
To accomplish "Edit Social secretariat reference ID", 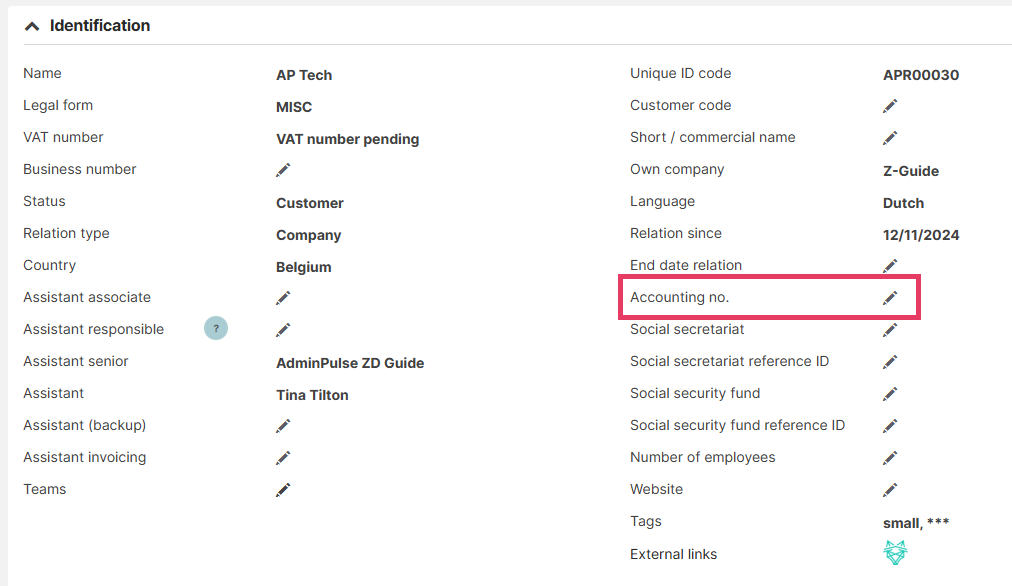I will [890, 362].
